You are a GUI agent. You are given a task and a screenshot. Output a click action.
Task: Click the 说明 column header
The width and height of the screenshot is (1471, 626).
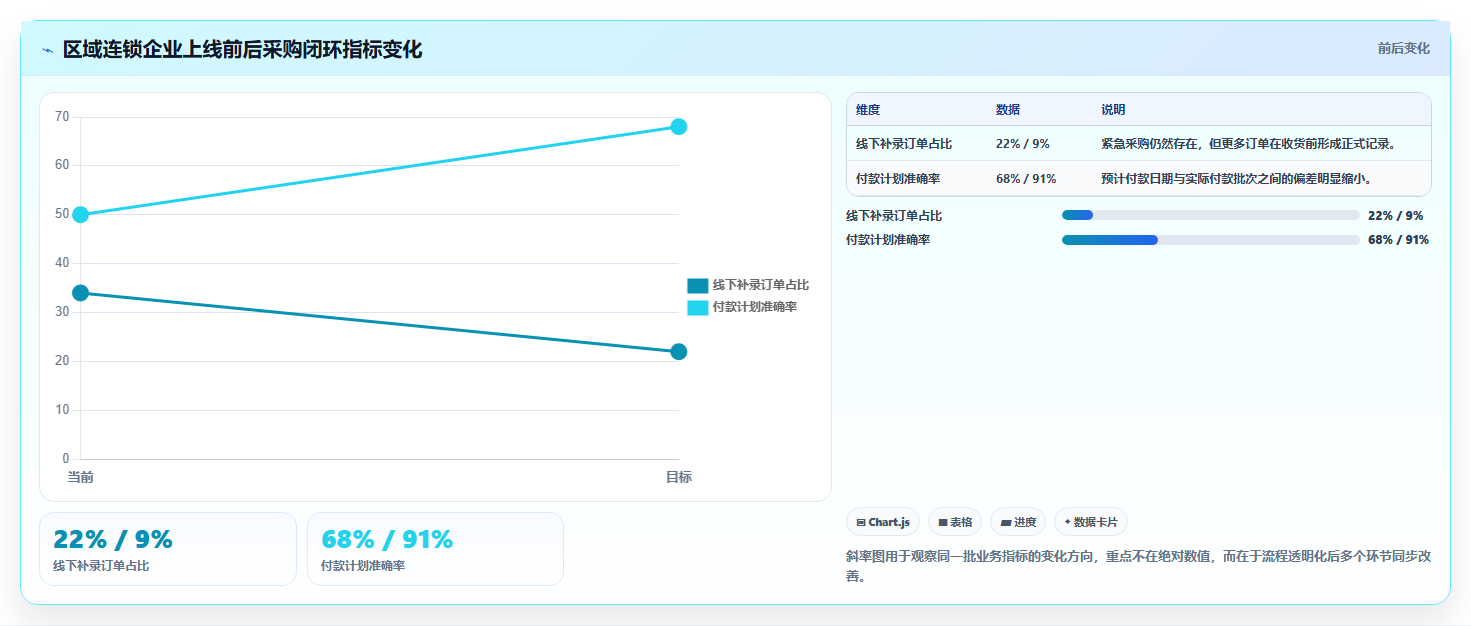(1113, 110)
